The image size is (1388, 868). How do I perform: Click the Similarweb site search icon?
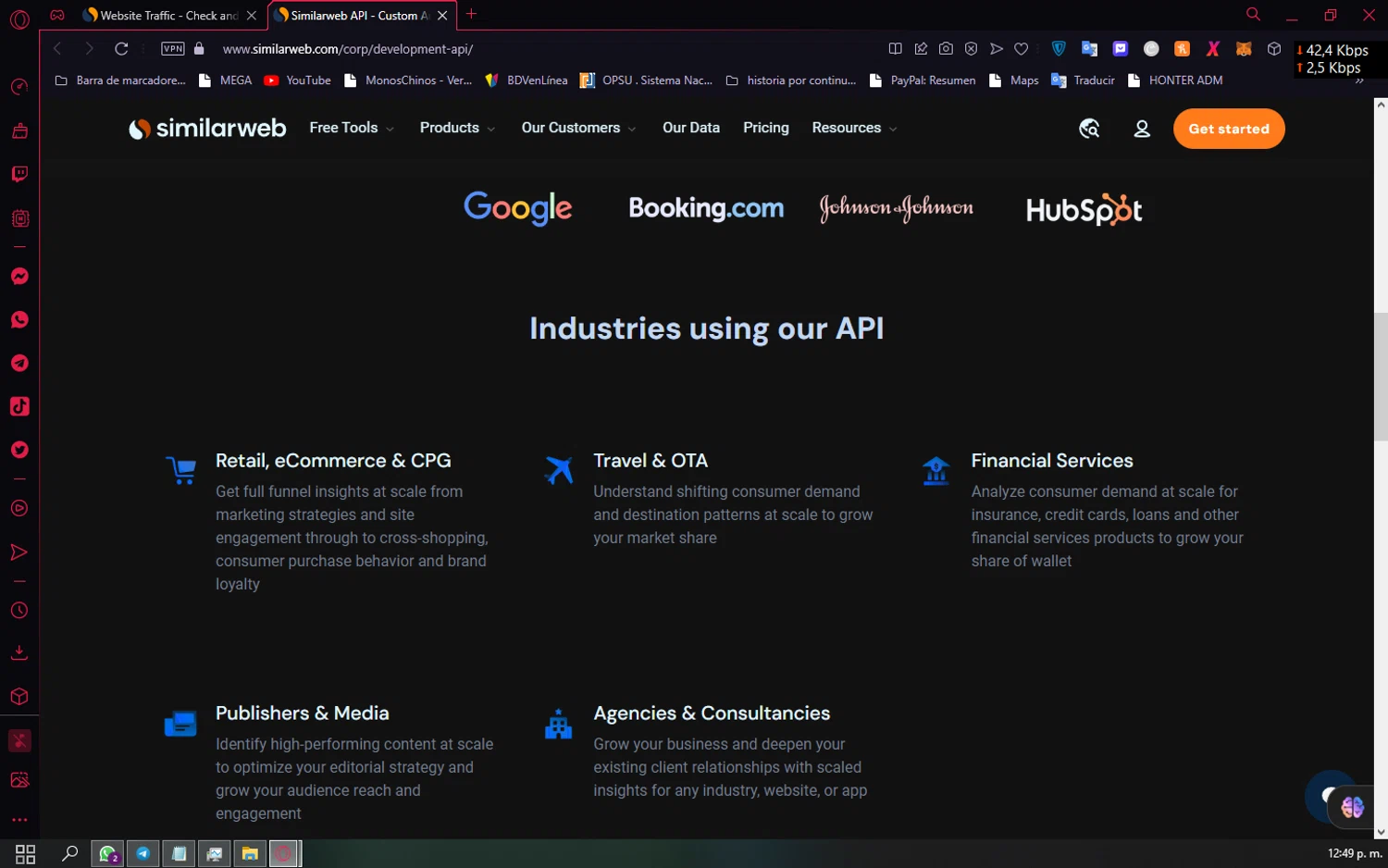pos(1089,129)
